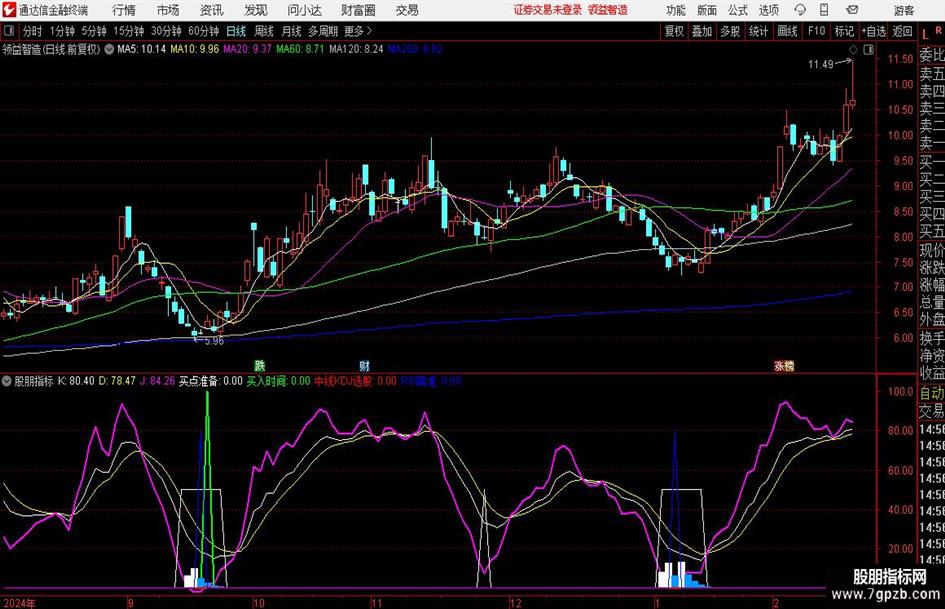The height and width of the screenshot is (609, 945).
Task: Toggle the side panel icon at chart corner
Action: 868,50
